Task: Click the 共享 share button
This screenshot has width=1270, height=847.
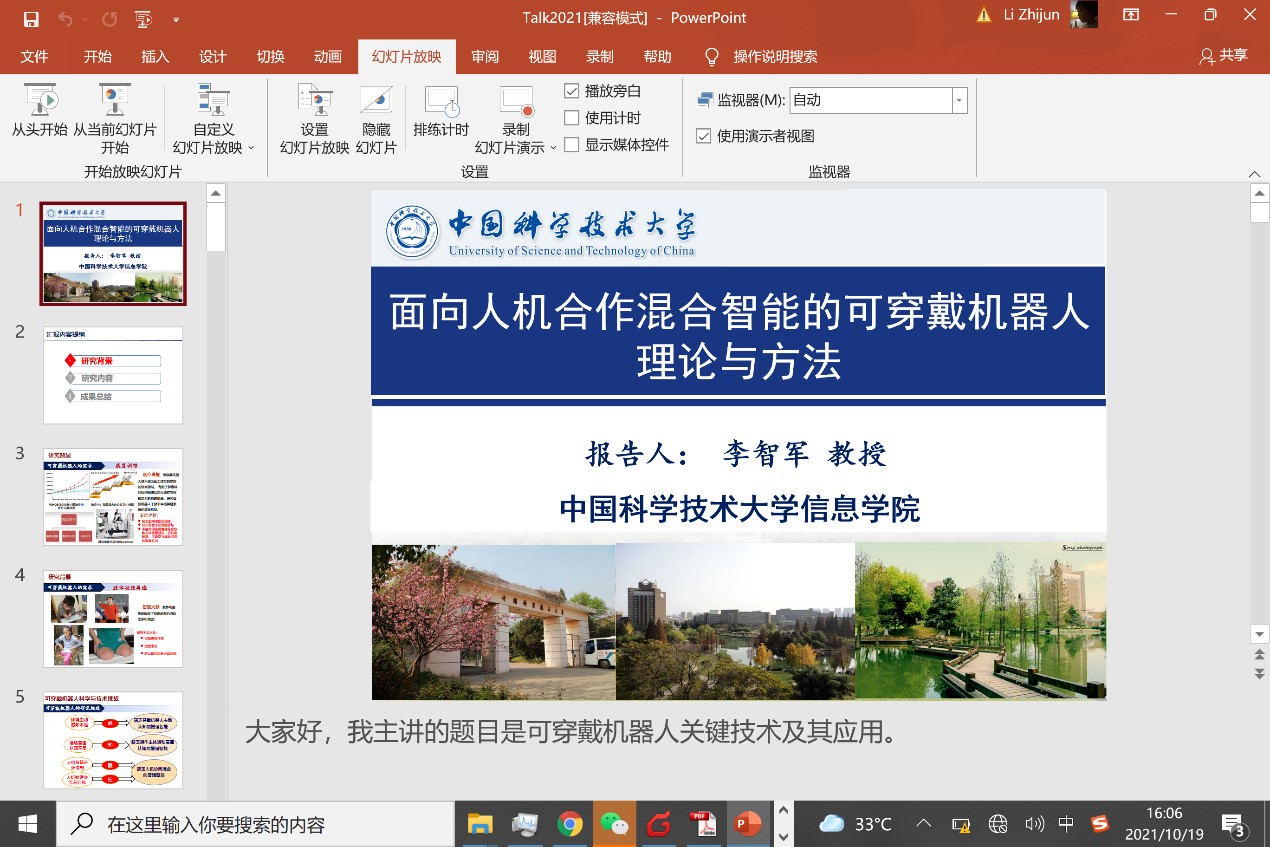Action: pos(1224,56)
